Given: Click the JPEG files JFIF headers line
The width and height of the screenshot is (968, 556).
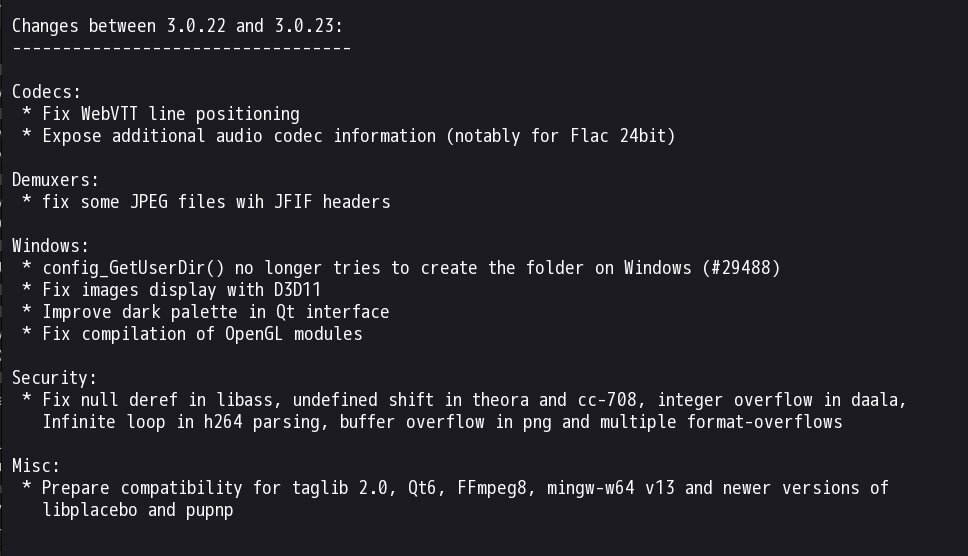Looking at the screenshot, I should (x=216, y=202).
